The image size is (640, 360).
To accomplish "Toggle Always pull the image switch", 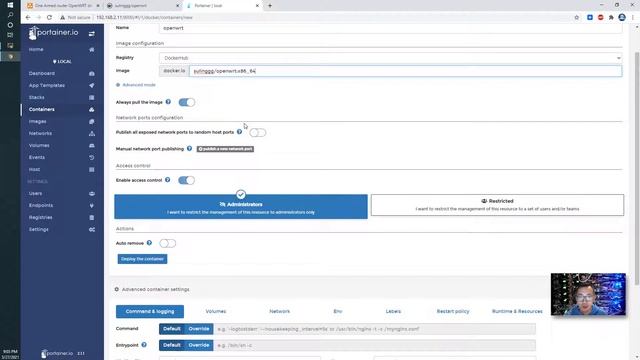I will click(x=187, y=102).
